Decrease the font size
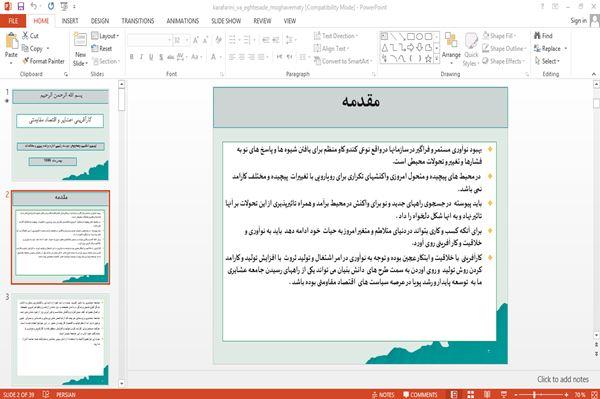 pyautogui.click(x=205, y=40)
